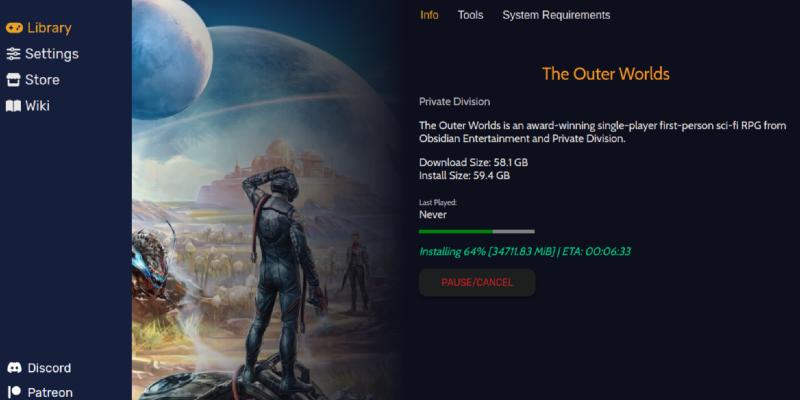Screen dimensions: 800x400
Task: Open the Patreon link
Action: pyautogui.click(x=41, y=392)
